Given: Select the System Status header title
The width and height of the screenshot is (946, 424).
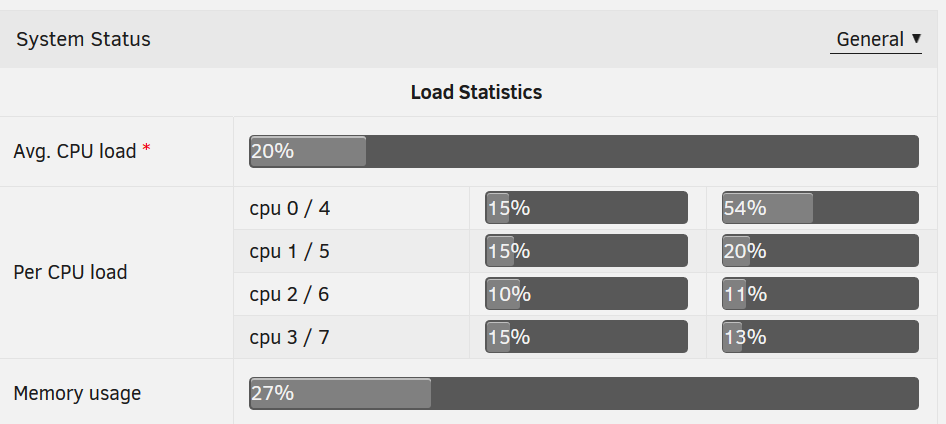Looking at the screenshot, I should click(x=83, y=39).
